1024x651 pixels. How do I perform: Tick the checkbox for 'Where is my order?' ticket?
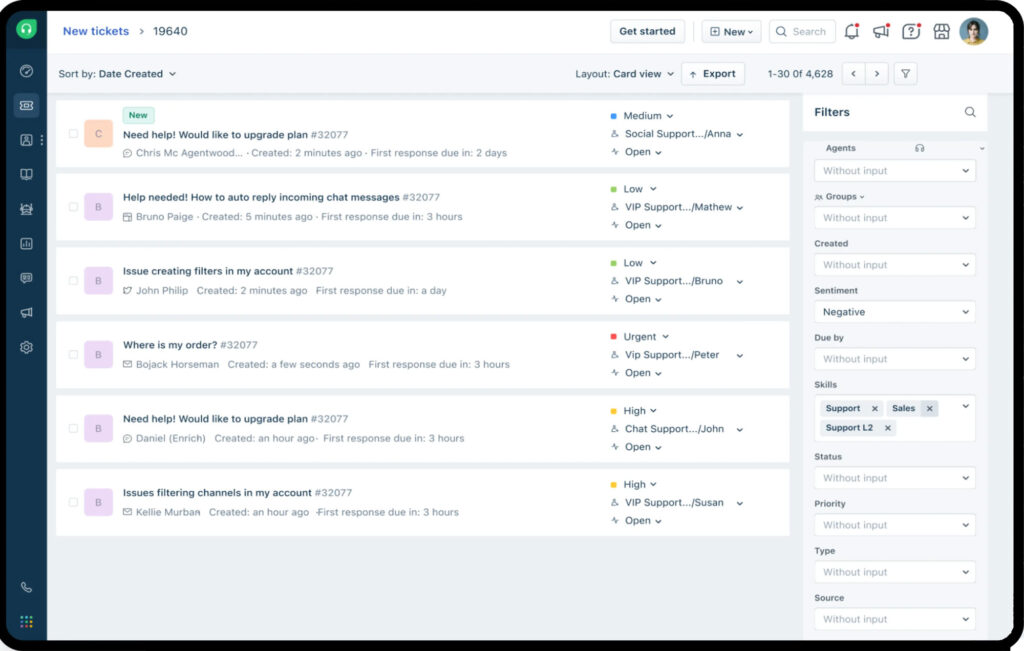pos(73,355)
